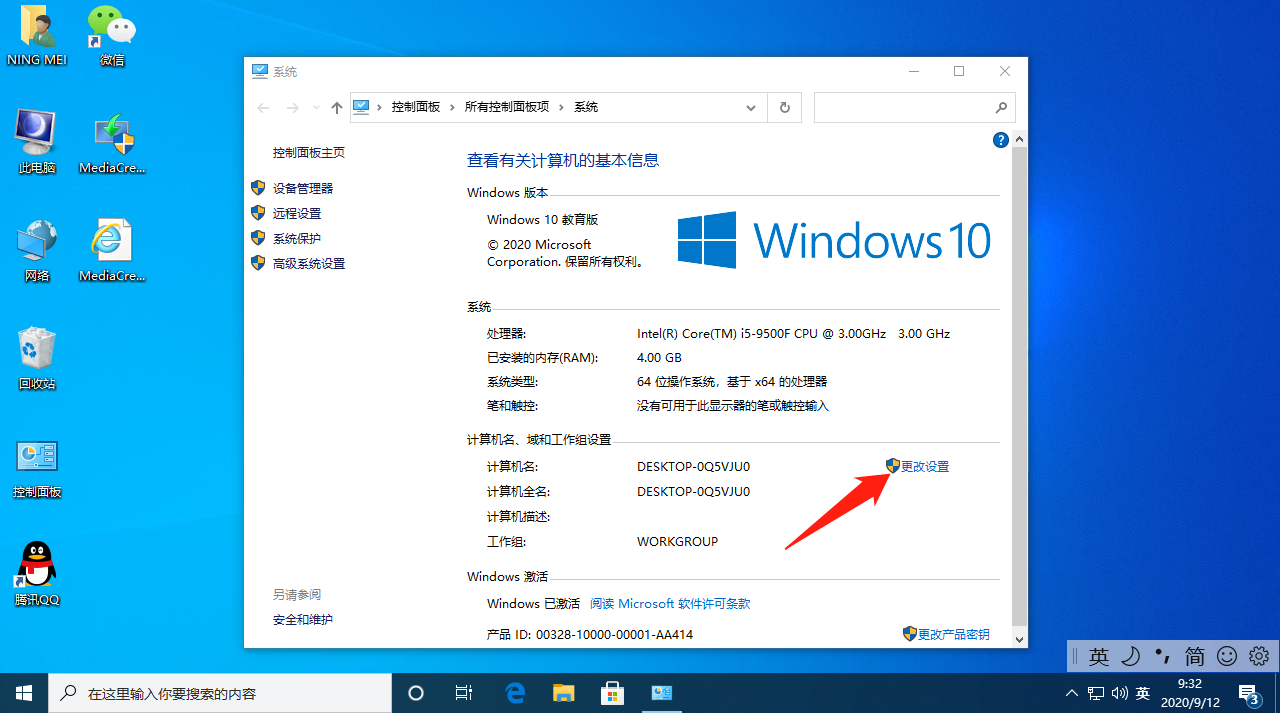Expand hidden icons in the system tray

pos(1071,692)
